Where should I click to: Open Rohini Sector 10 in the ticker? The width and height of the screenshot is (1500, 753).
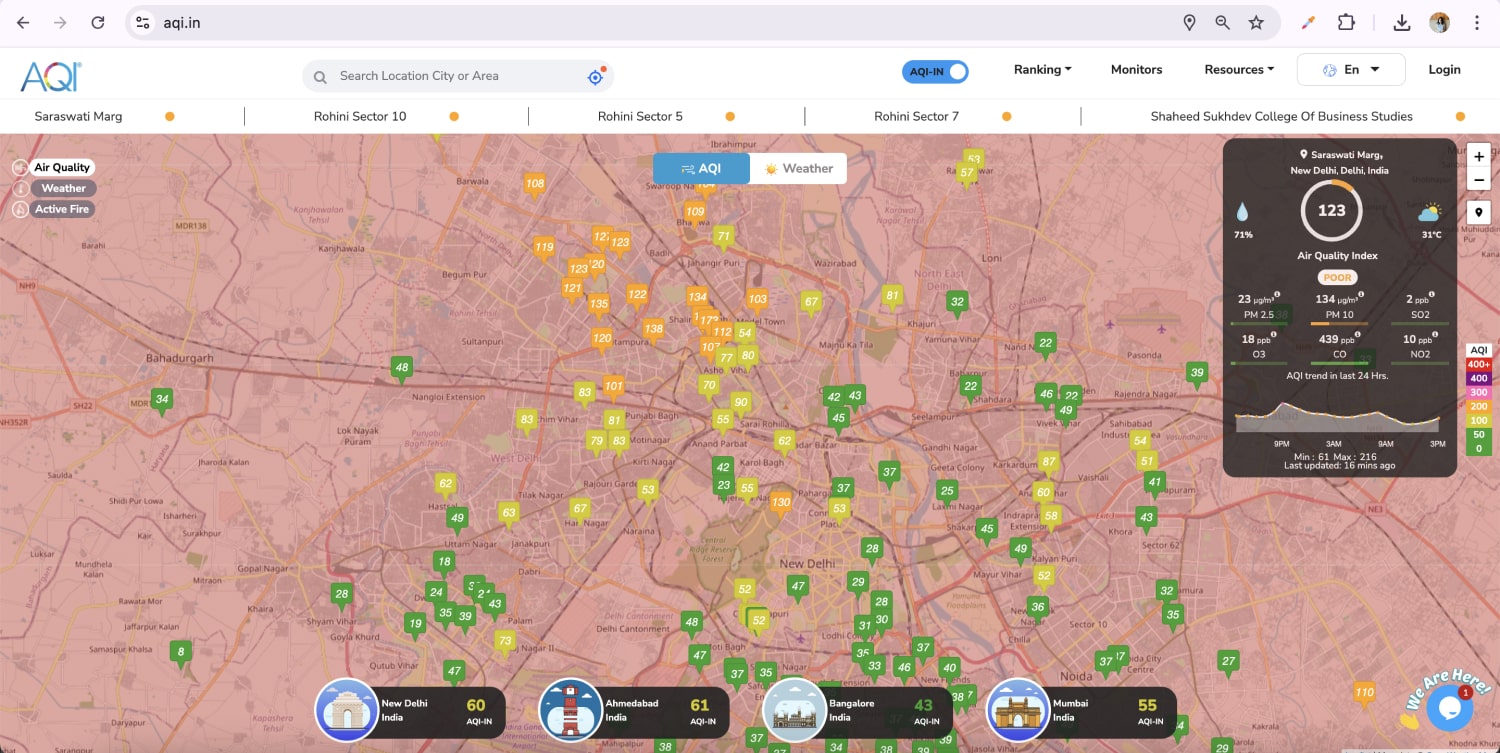click(360, 117)
